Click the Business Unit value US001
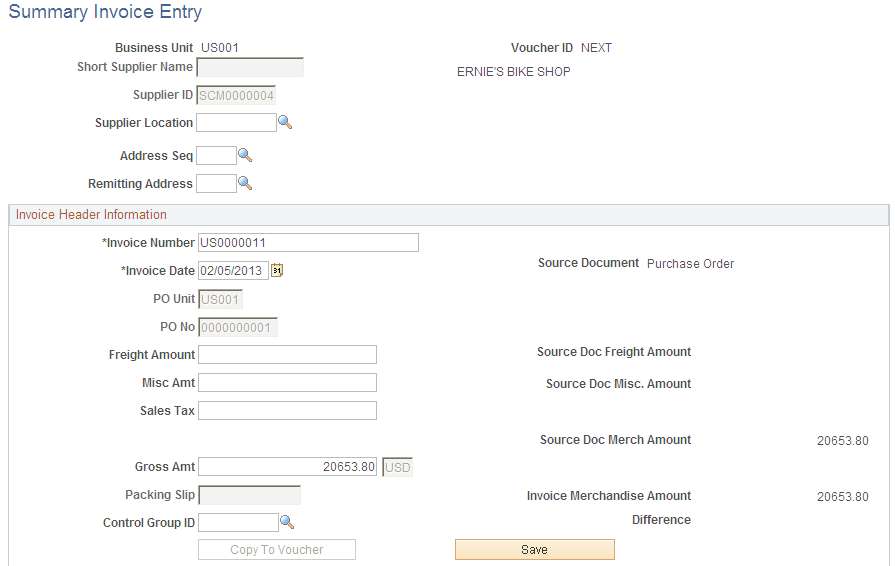895x566 pixels. (220, 48)
